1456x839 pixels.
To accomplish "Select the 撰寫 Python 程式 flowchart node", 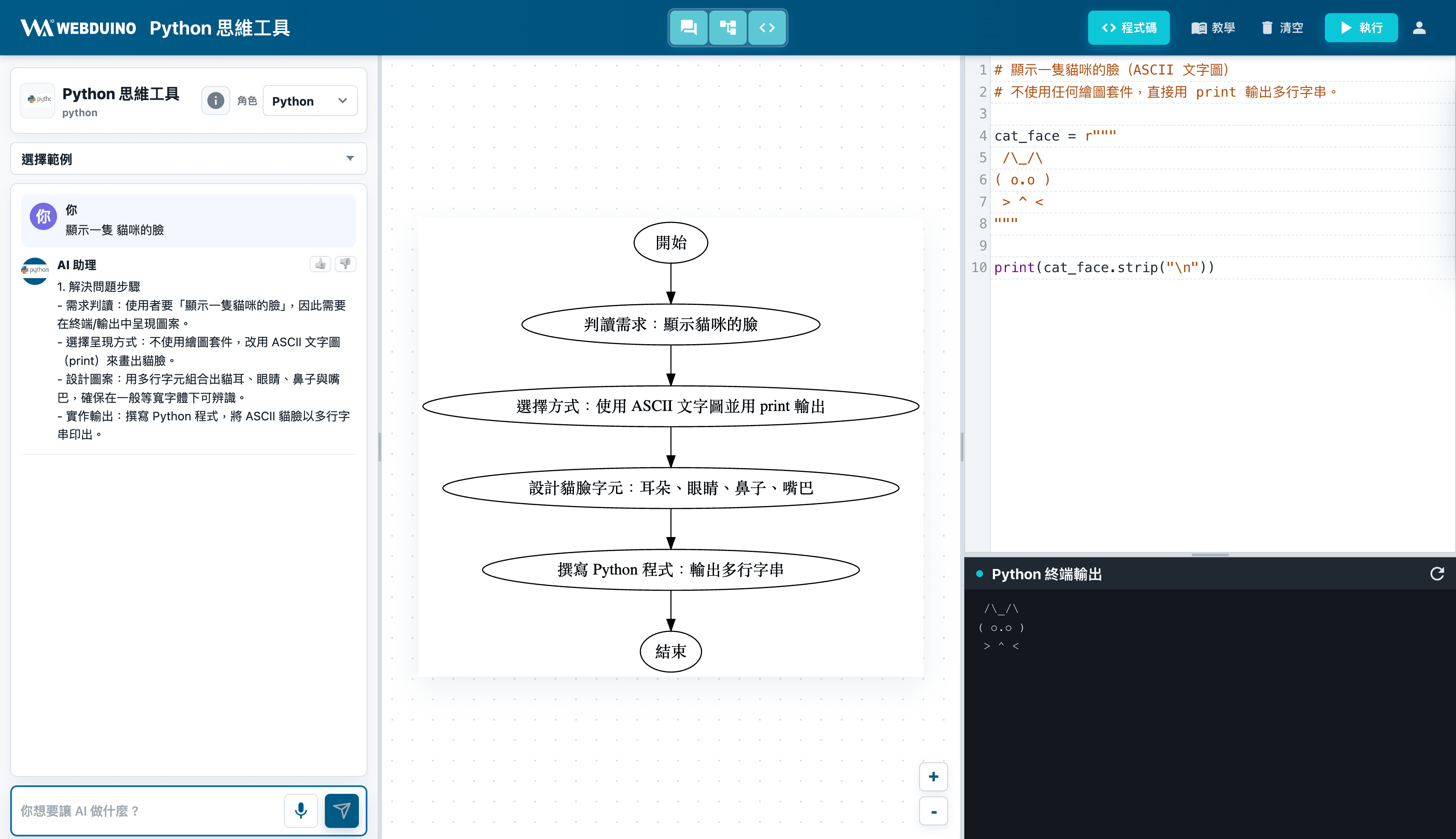I will click(x=671, y=570).
